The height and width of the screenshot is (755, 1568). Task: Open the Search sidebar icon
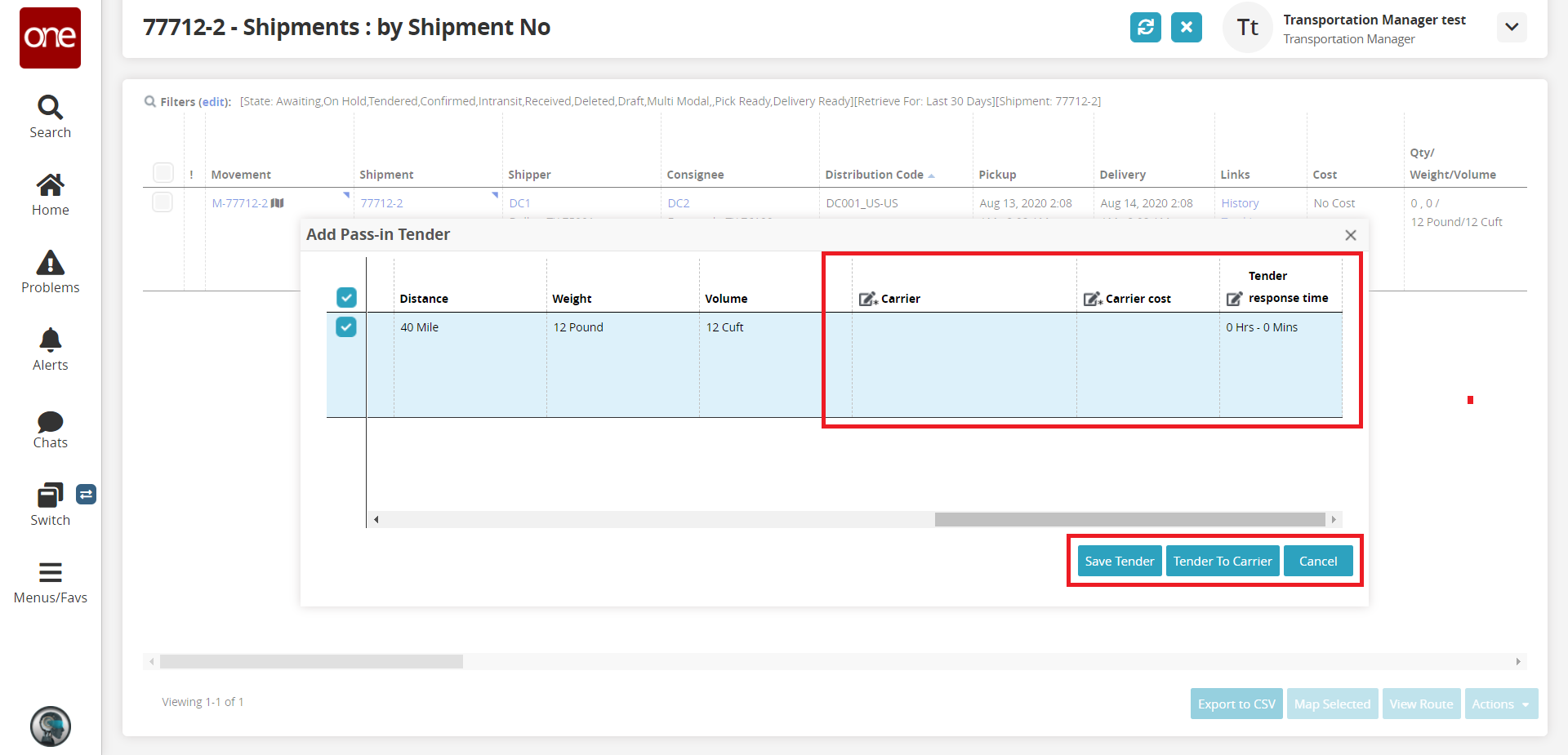(x=50, y=107)
